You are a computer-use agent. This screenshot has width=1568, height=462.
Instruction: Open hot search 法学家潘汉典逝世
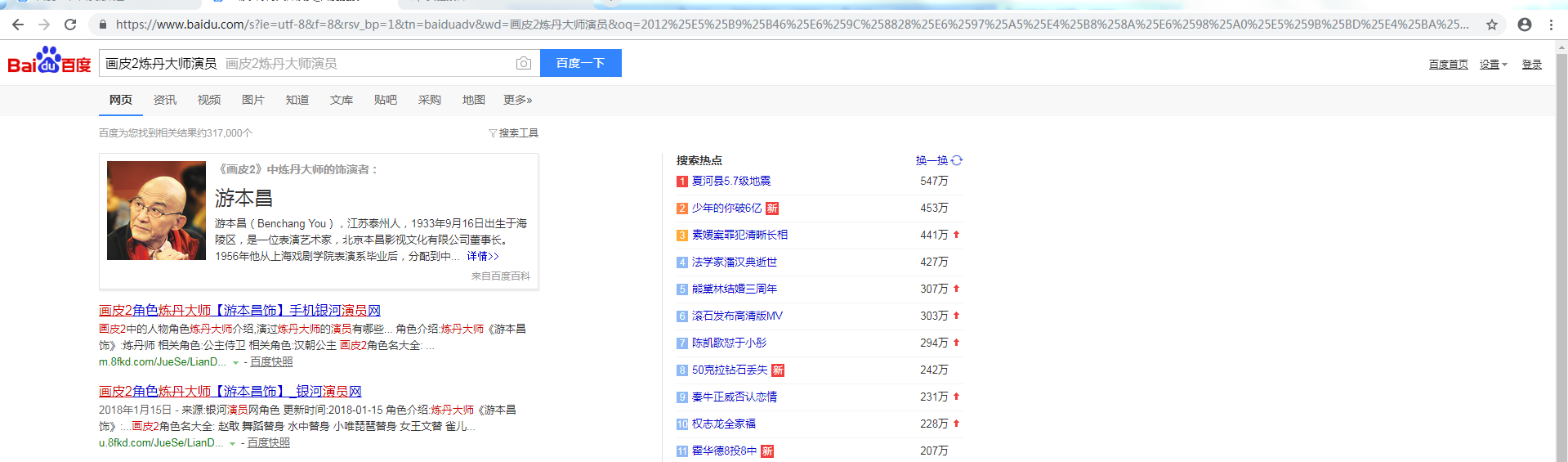pos(735,262)
